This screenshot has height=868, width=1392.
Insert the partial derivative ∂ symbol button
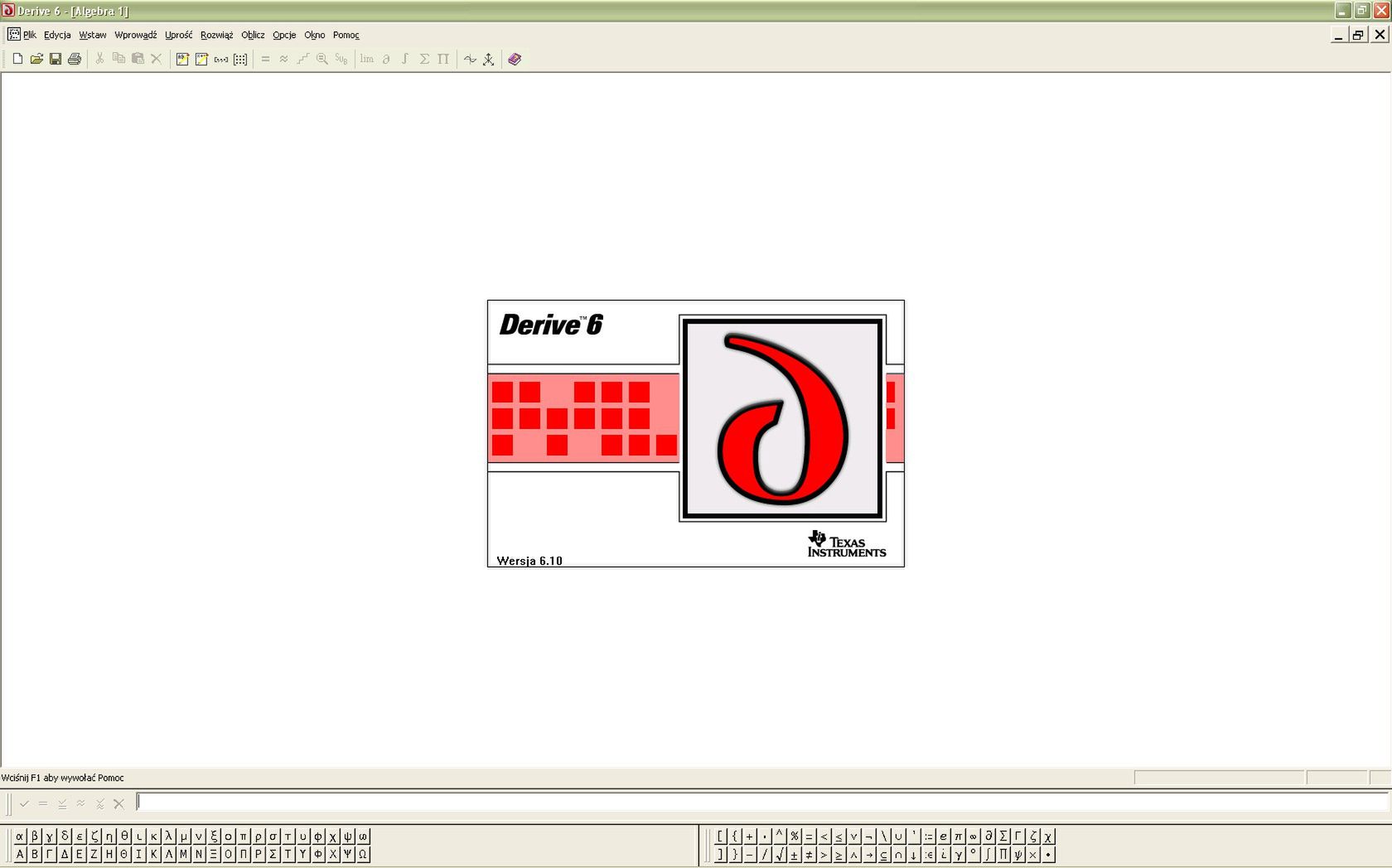pos(988,836)
